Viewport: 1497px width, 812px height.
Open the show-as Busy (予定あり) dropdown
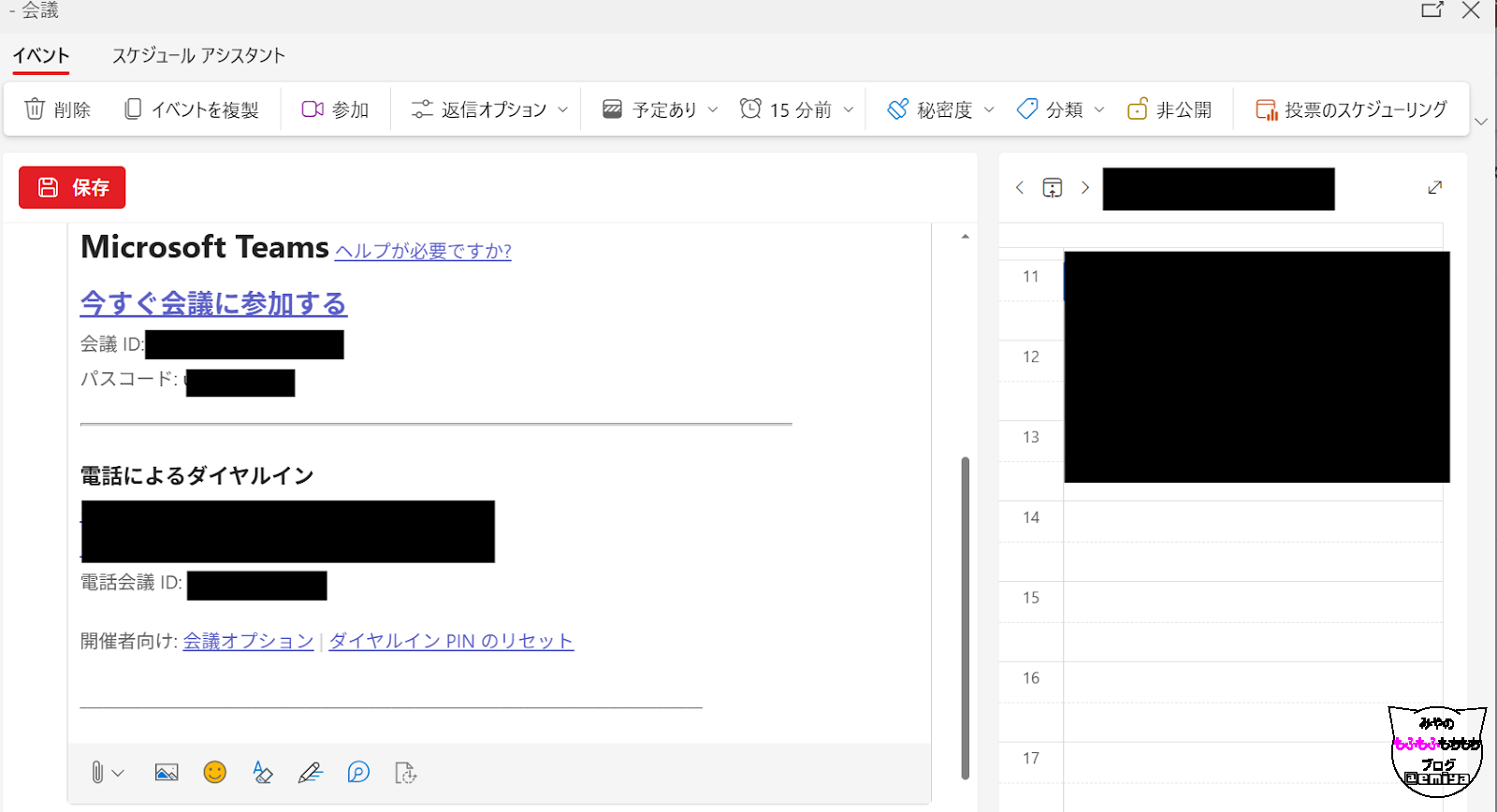click(x=660, y=109)
